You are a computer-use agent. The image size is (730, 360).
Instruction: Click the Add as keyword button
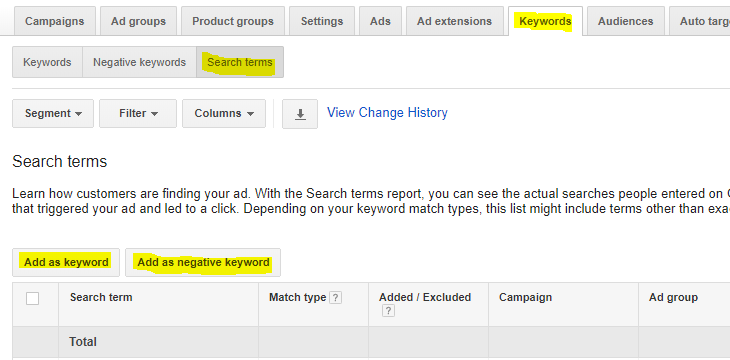coord(66,262)
